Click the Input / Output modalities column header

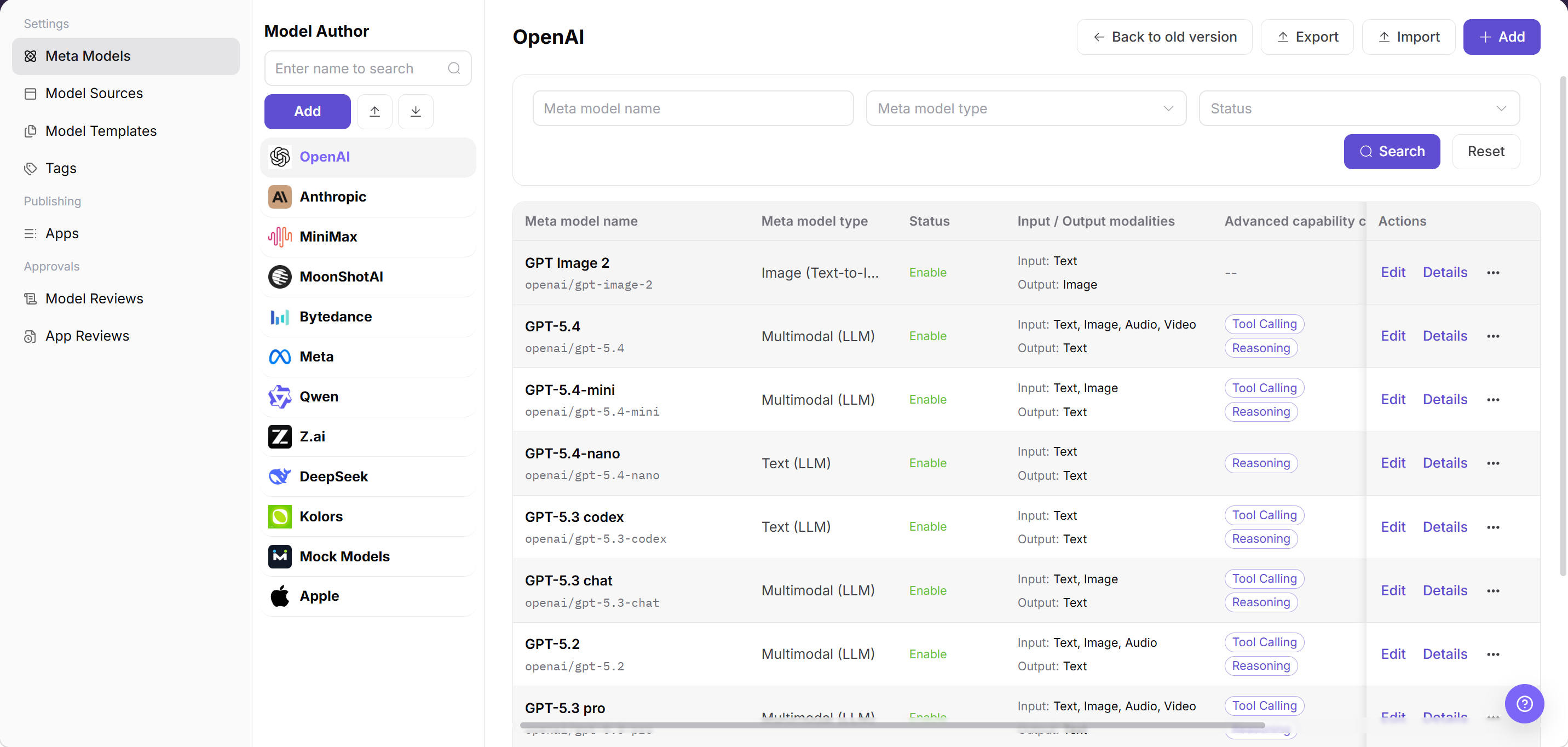tap(1096, 222)
